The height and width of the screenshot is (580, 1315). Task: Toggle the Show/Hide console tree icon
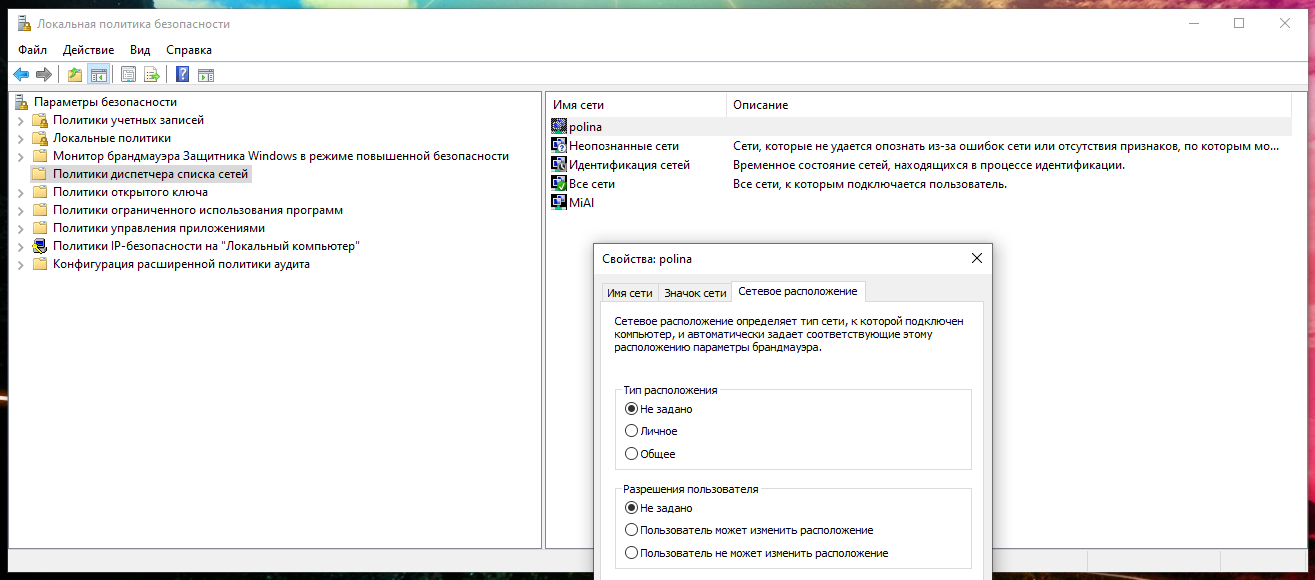[98, 74]
